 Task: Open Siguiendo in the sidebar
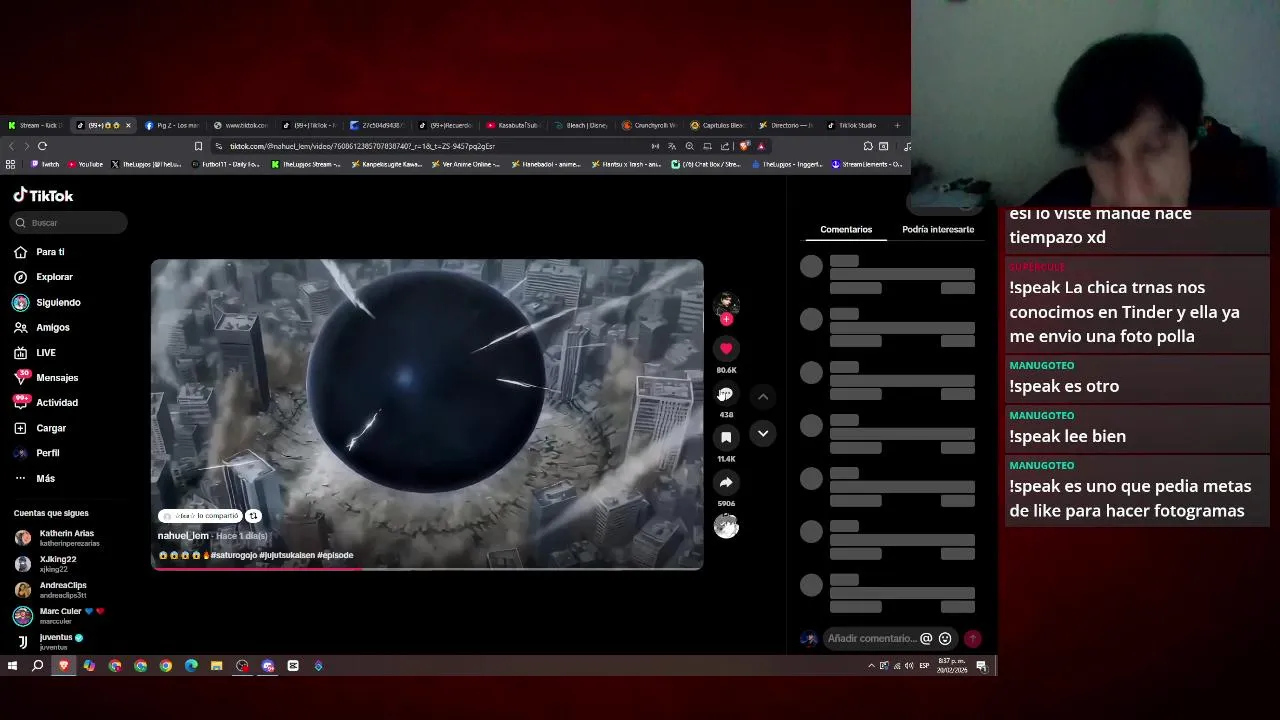pyautogui.click(x=47, y=302)
